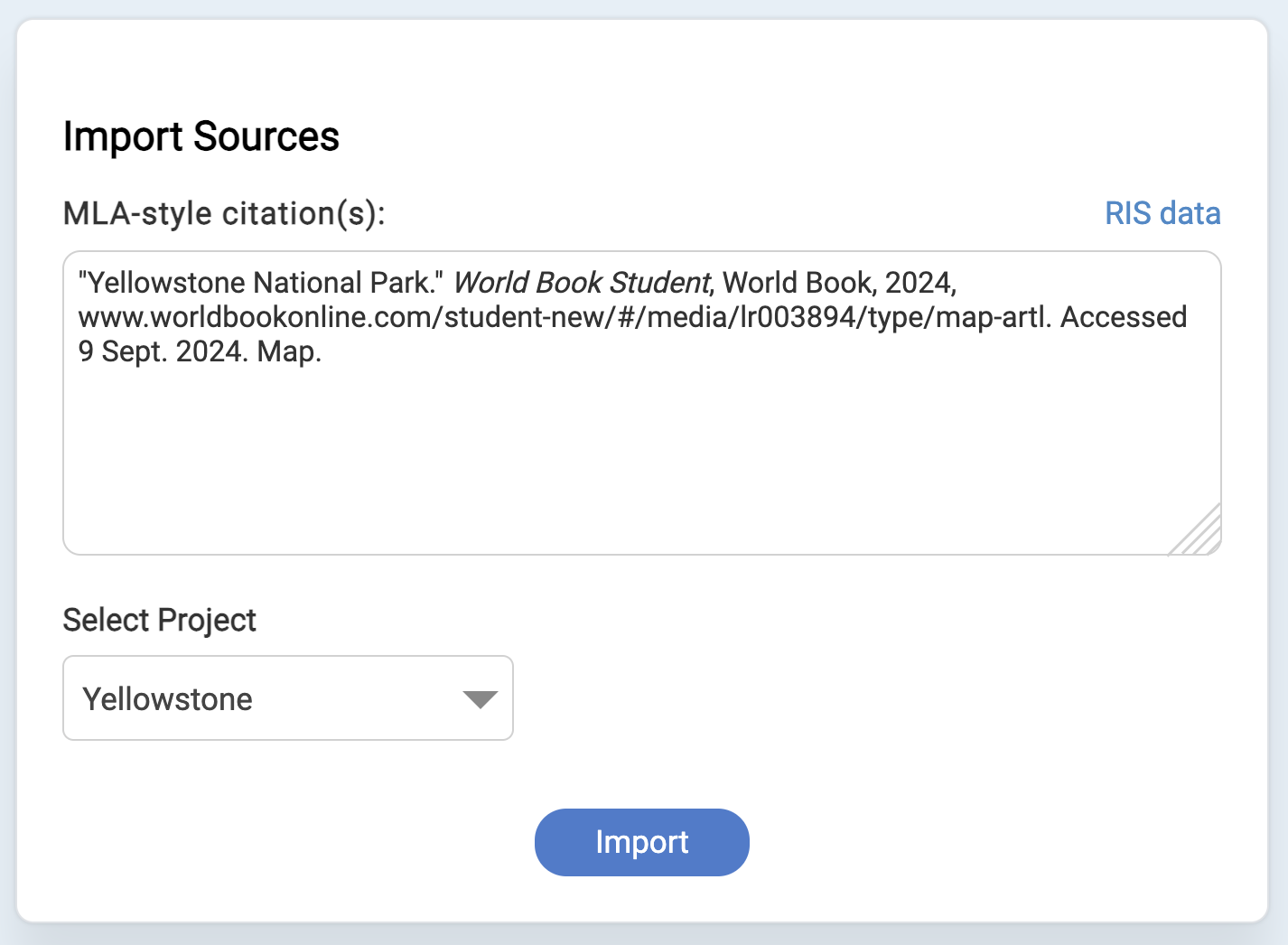Click the word "Accessed" in the citation
The height and width of the screenshot is (945, 1288).
(x=1124, y=317)
